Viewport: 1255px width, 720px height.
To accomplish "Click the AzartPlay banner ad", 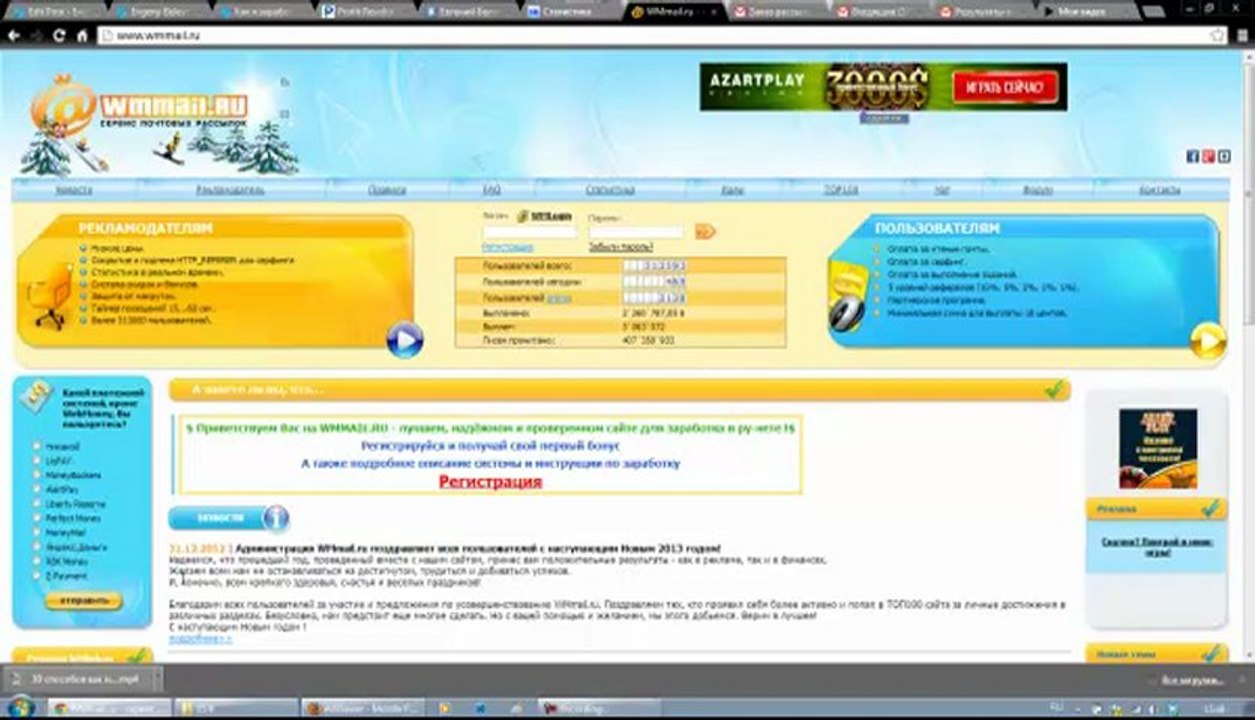I will pos(883,87).
